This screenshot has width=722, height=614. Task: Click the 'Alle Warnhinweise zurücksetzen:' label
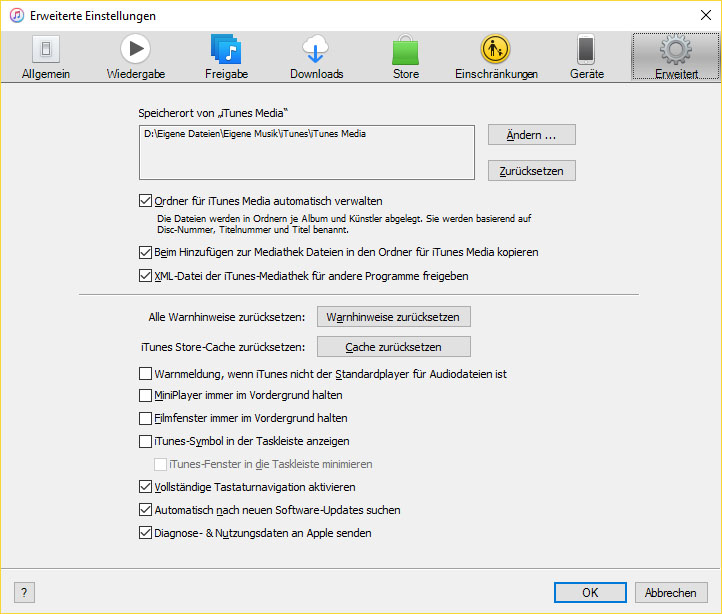tap(227, 317)
